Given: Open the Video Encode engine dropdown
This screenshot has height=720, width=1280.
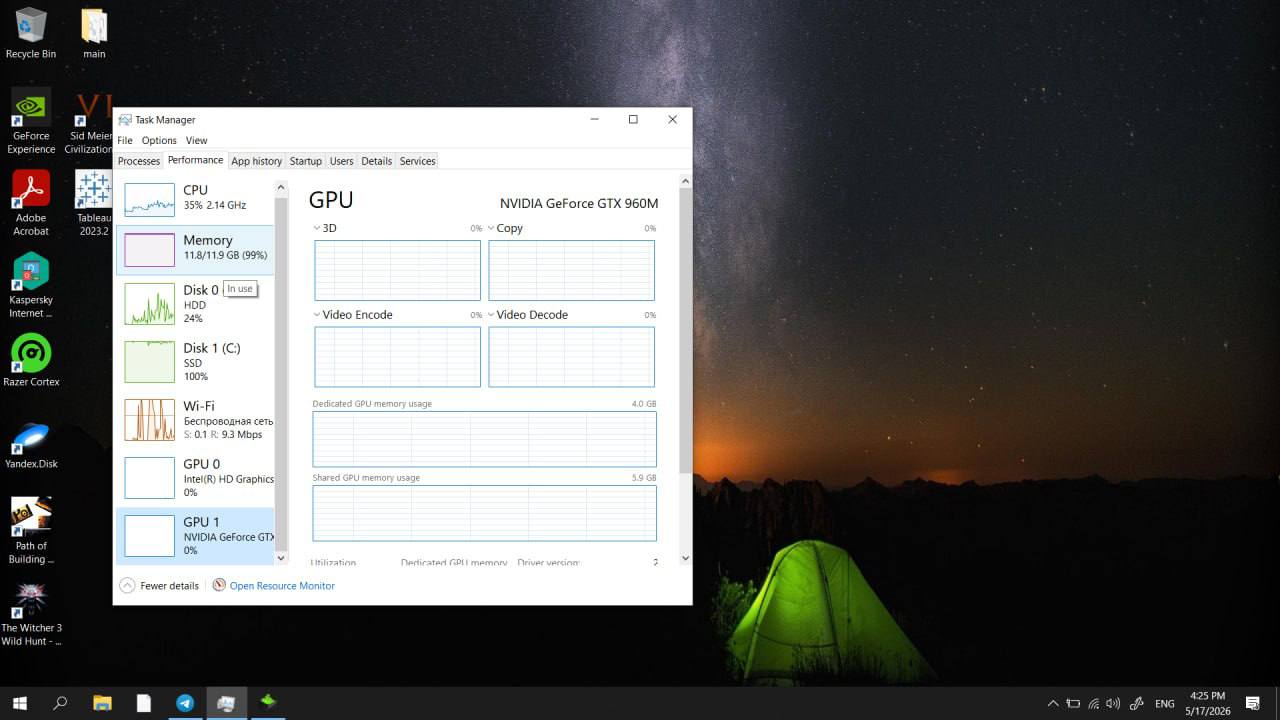Looking at the screenshot, I should (317, 314).
